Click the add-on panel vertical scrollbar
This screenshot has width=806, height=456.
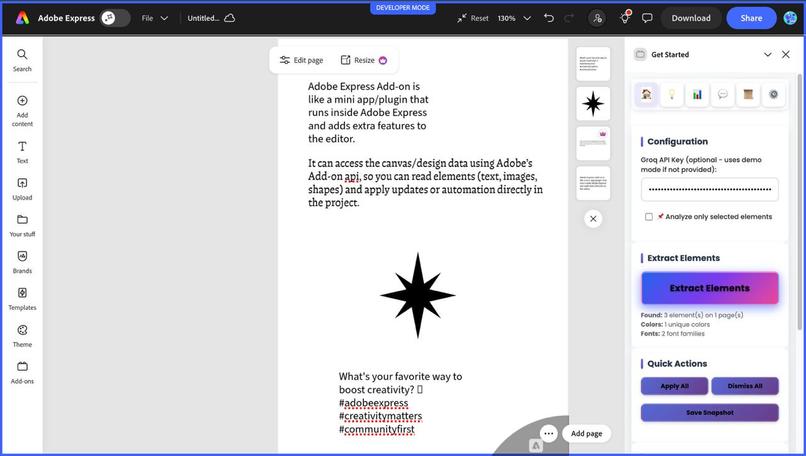point(799,200)
